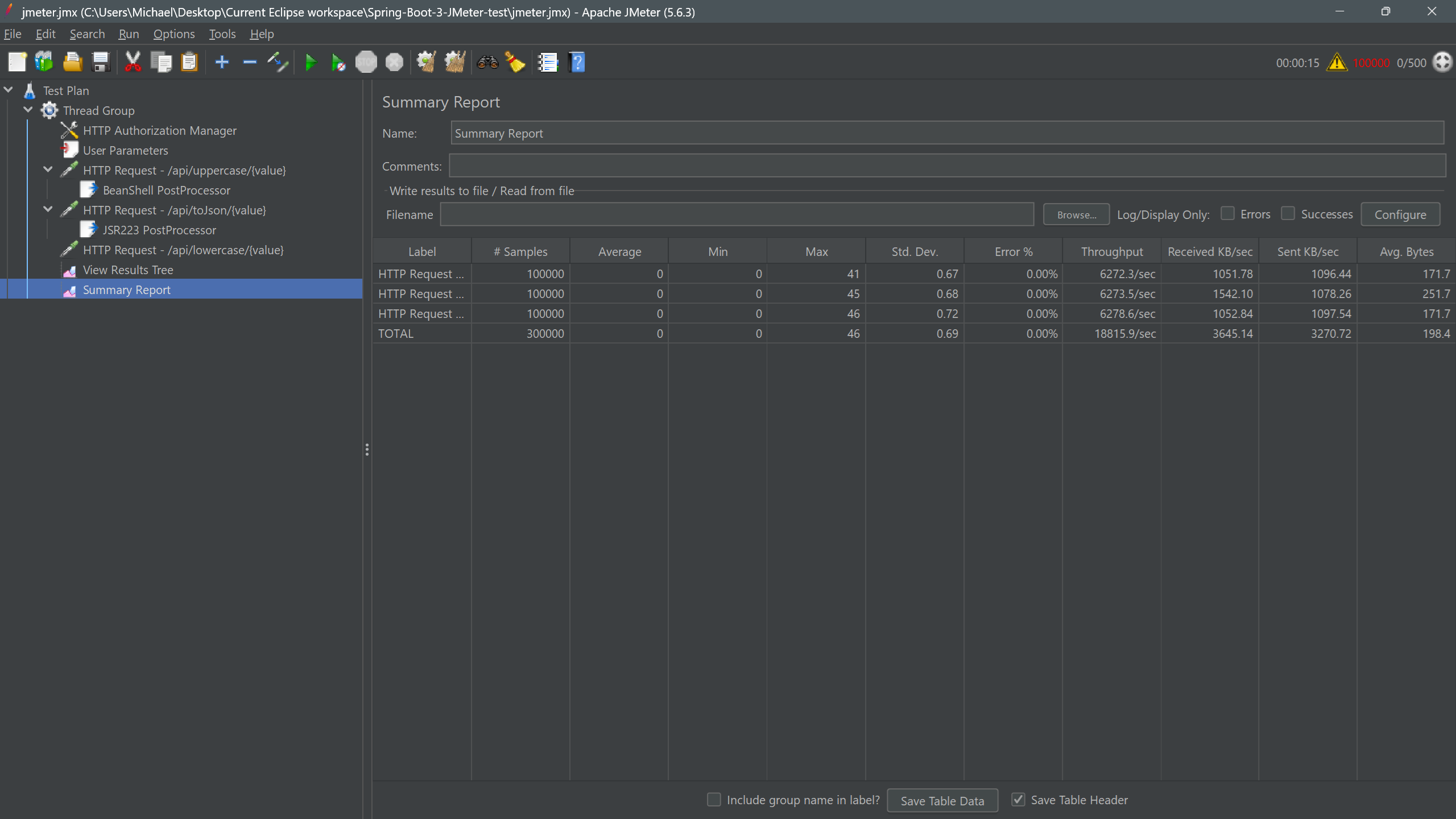Click the Cut scissors icon
Viewport: 1456px width, 819px height.
coord(133,62)
